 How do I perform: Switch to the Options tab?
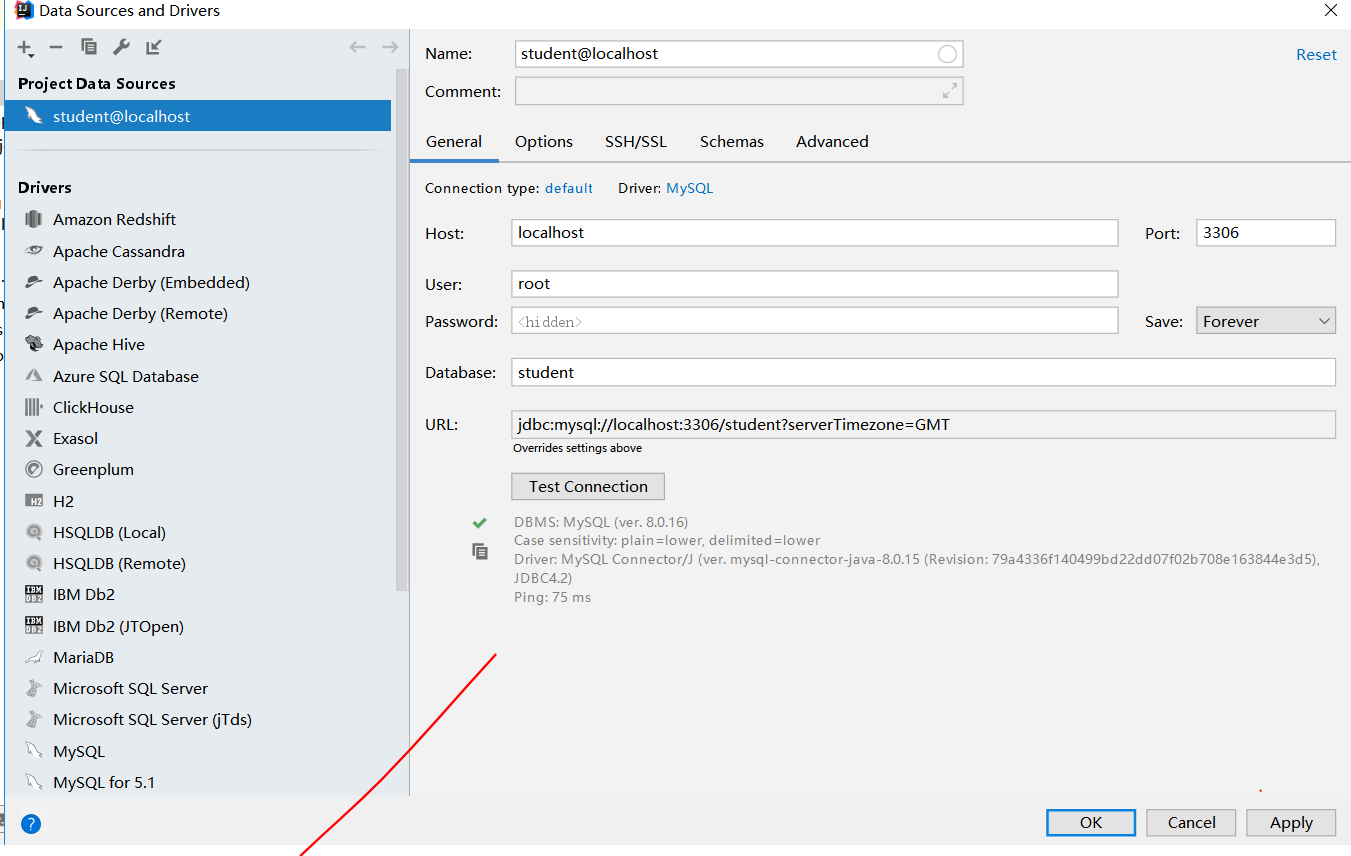(x=543, y=141)
